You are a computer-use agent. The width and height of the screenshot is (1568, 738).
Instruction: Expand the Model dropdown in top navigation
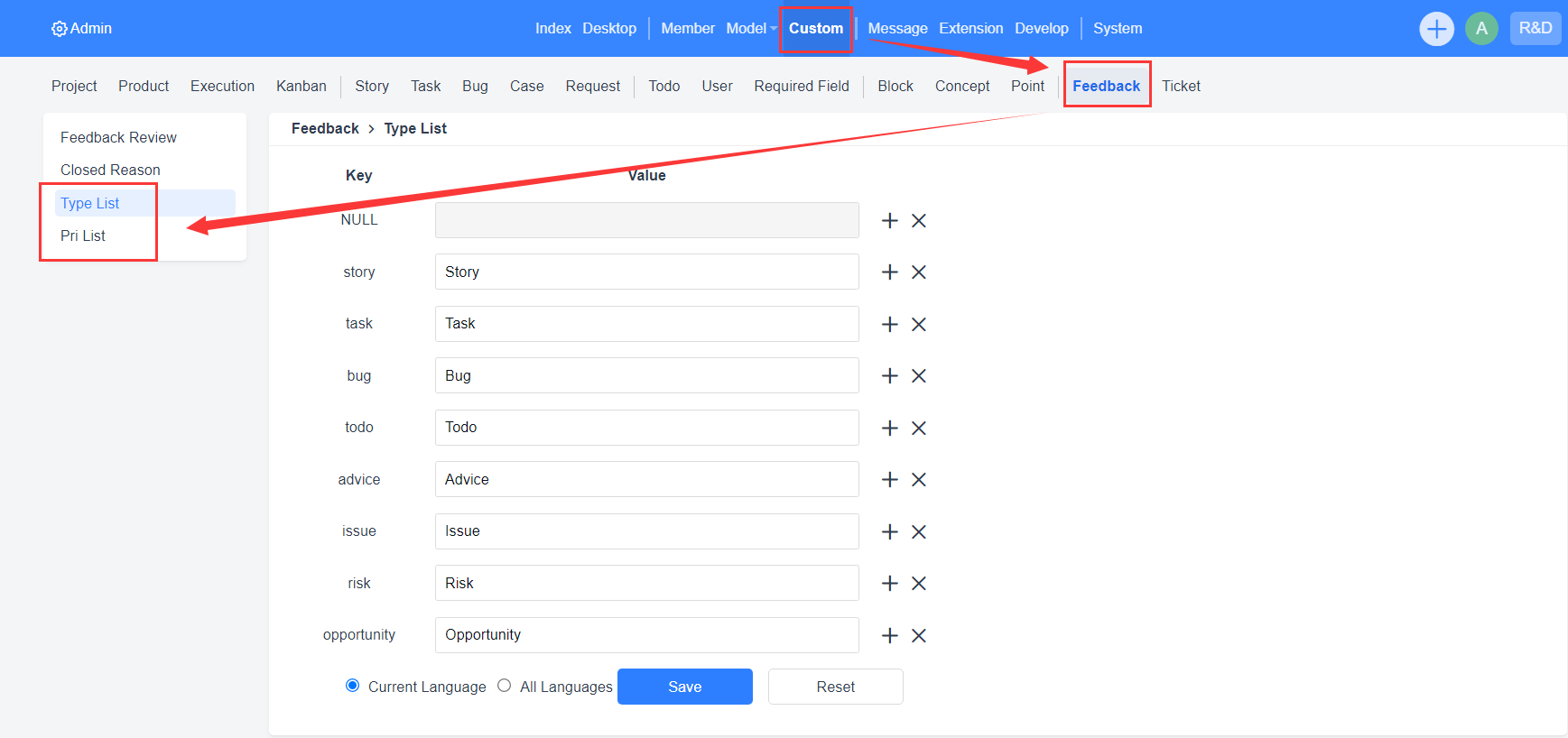click(x=750, y=29)
